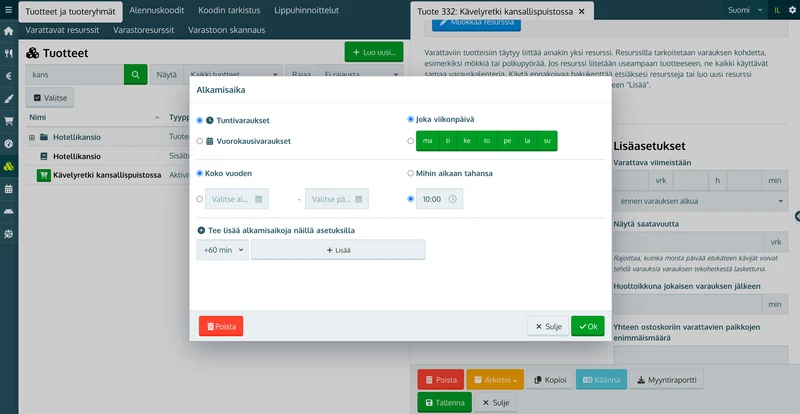Open the Arkistoi dropdown button
This screenshot has height=414, width=800.
(x=495, y=380)
